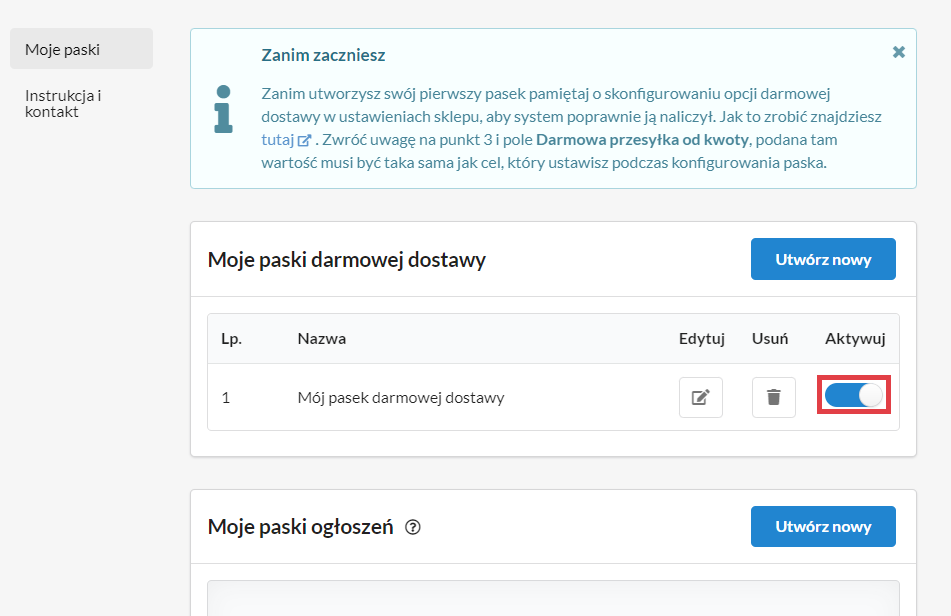Image resolution: width=951 pixels, height=616 pixels.
Task: Click the external link icon after tutaj
Action: [x=305, y=140]
